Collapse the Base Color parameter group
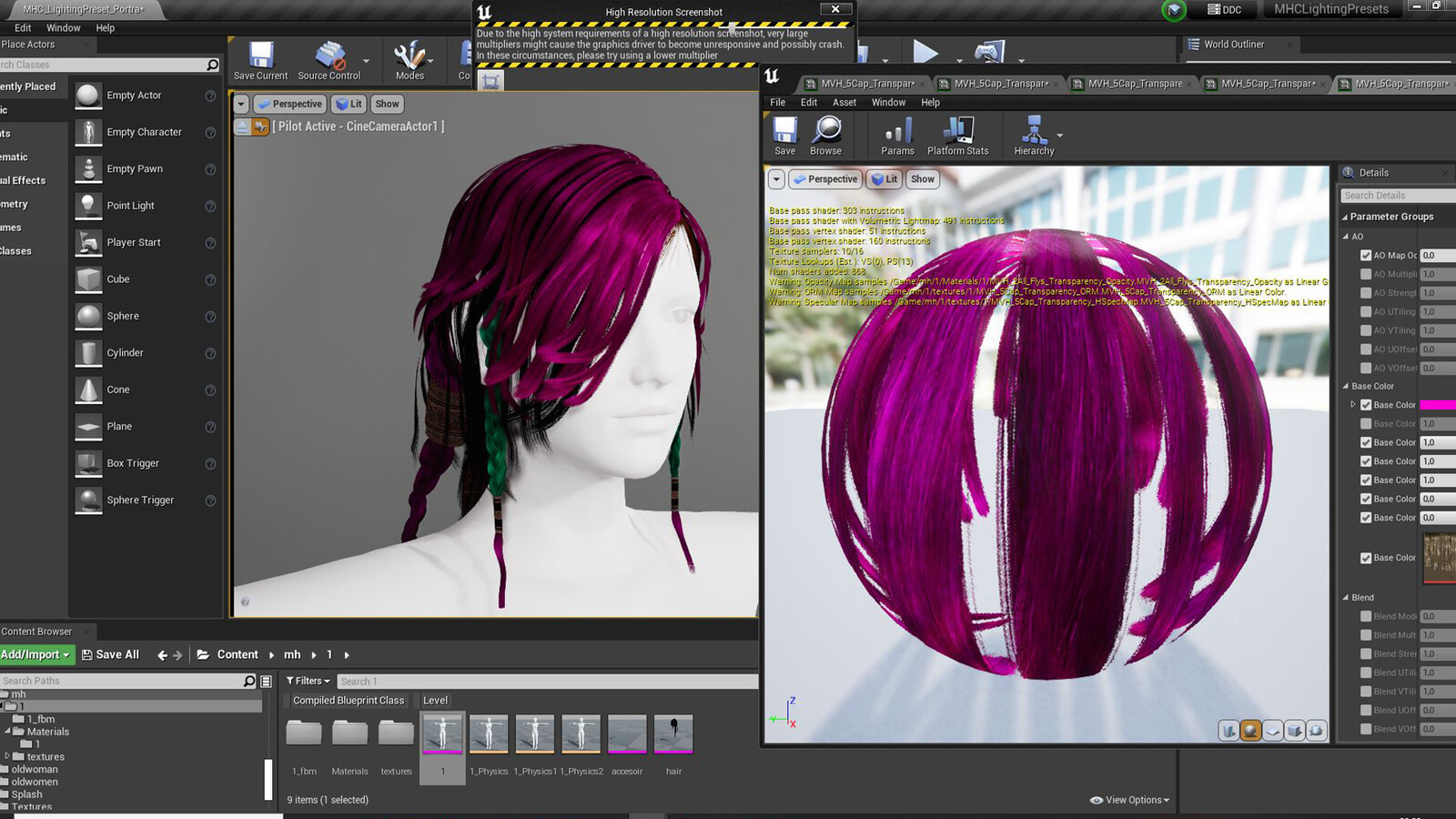This screenshot has height=819, width=1456. coord(1346,386)
